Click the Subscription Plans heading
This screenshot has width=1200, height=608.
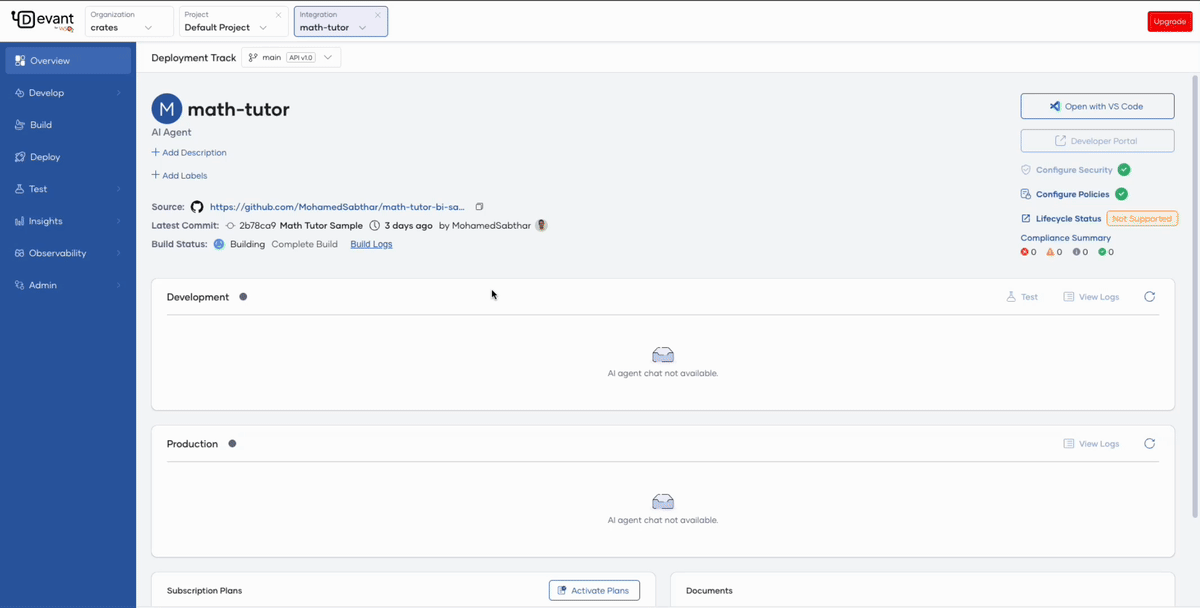(204, 591)
